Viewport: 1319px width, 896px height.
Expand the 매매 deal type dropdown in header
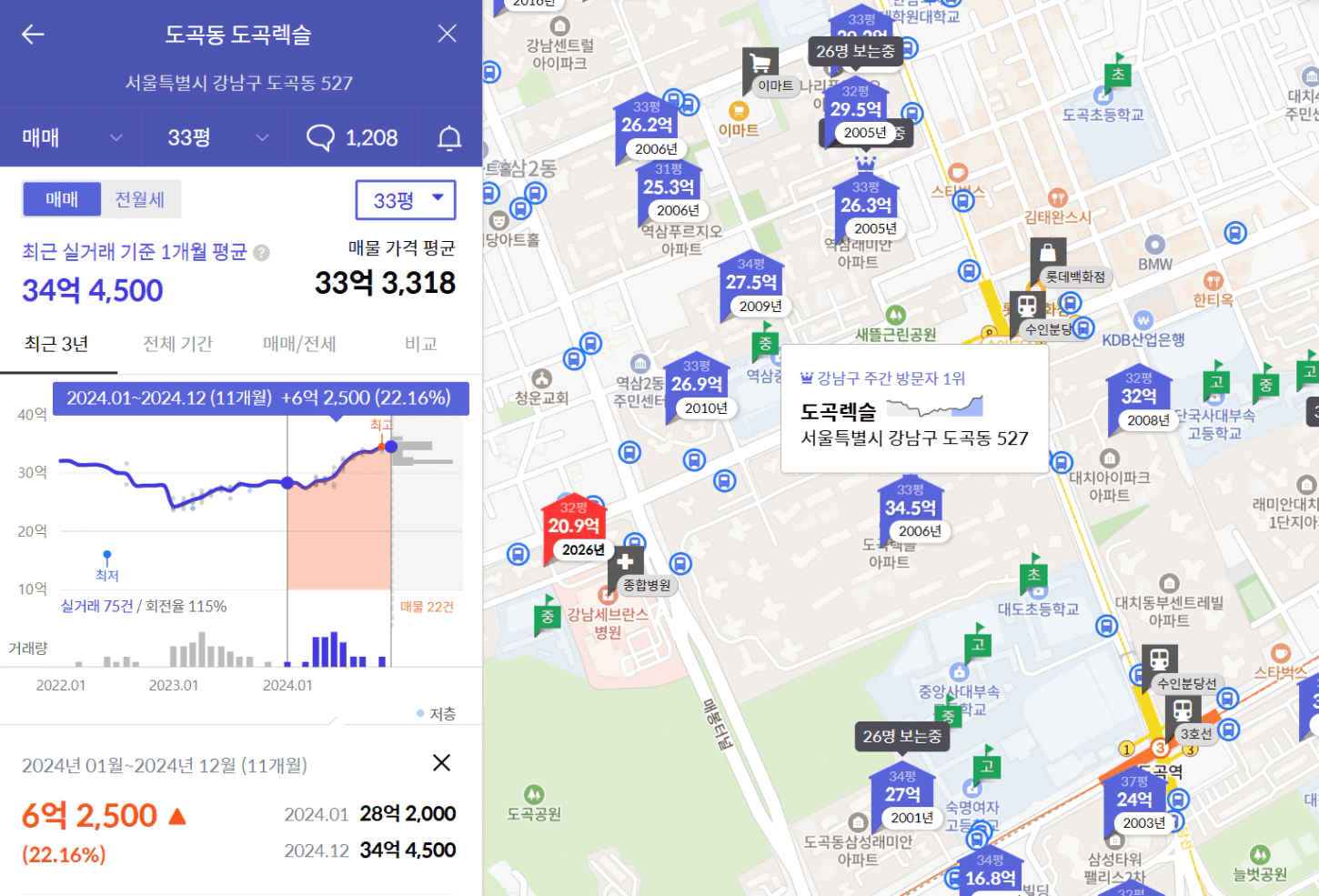click(x=71, y=137)
